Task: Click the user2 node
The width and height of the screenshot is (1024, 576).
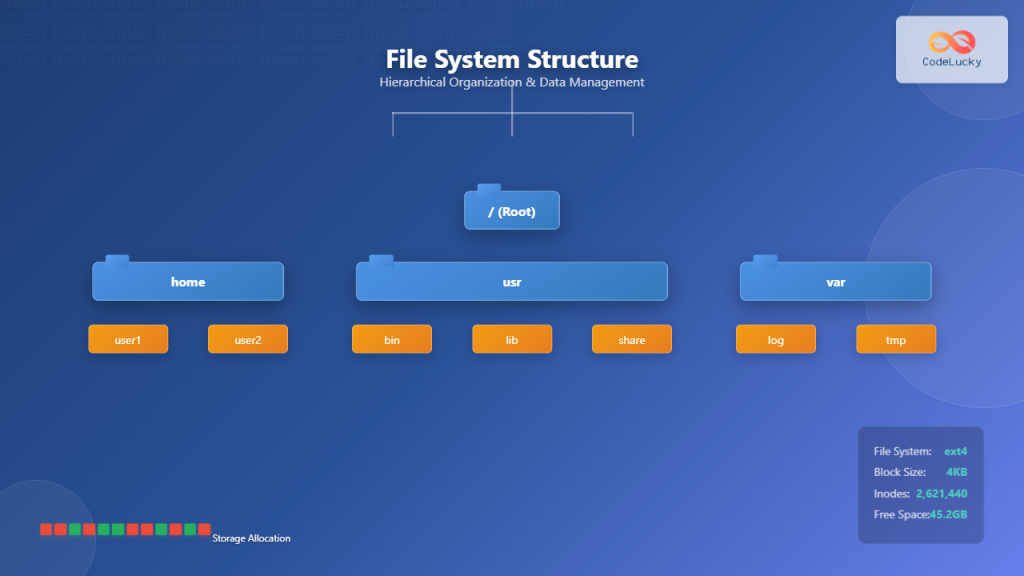Action: pyautogui.click(x=247, y=339)
